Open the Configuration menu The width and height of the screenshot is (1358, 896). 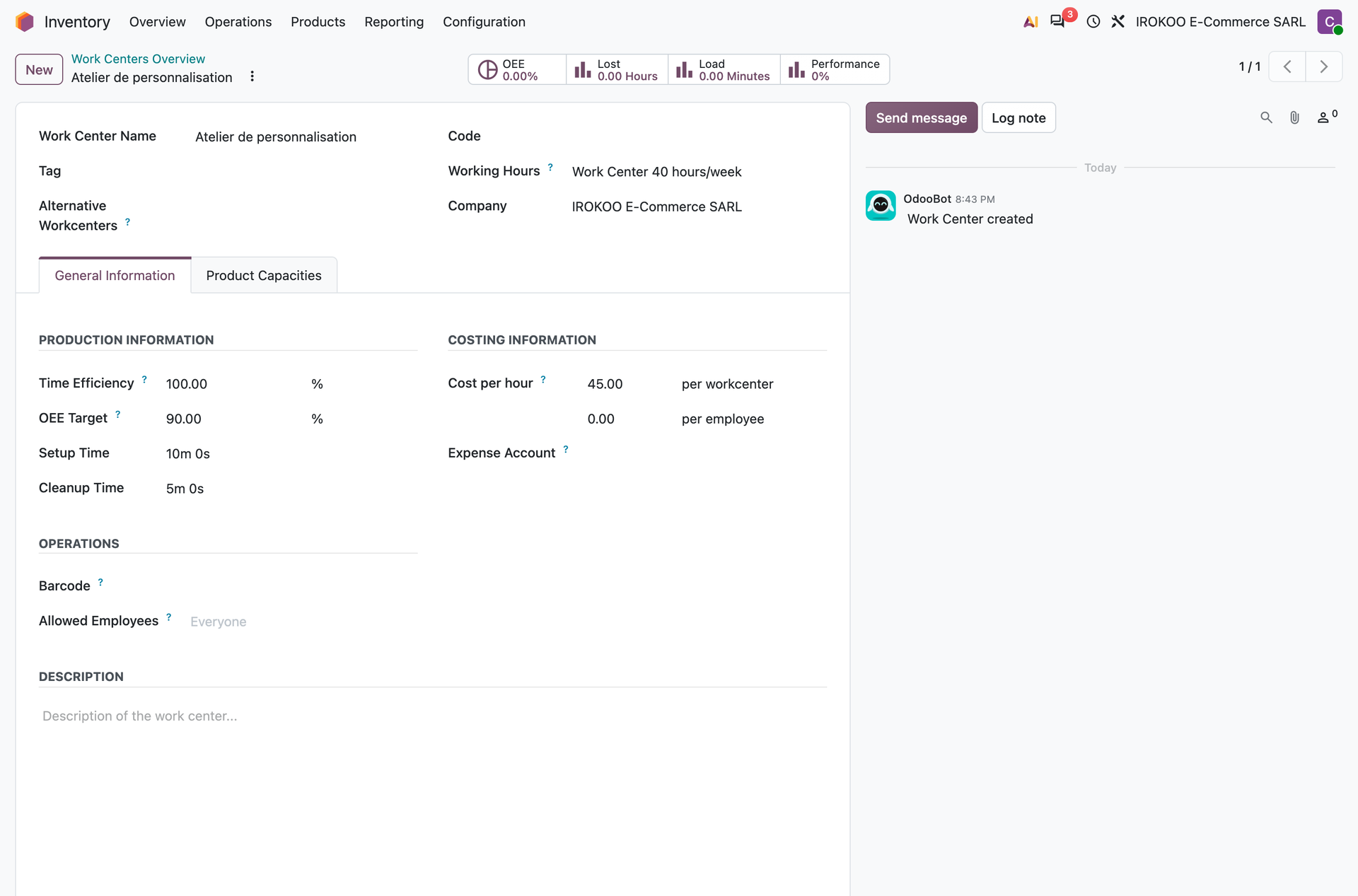[484, 22]
